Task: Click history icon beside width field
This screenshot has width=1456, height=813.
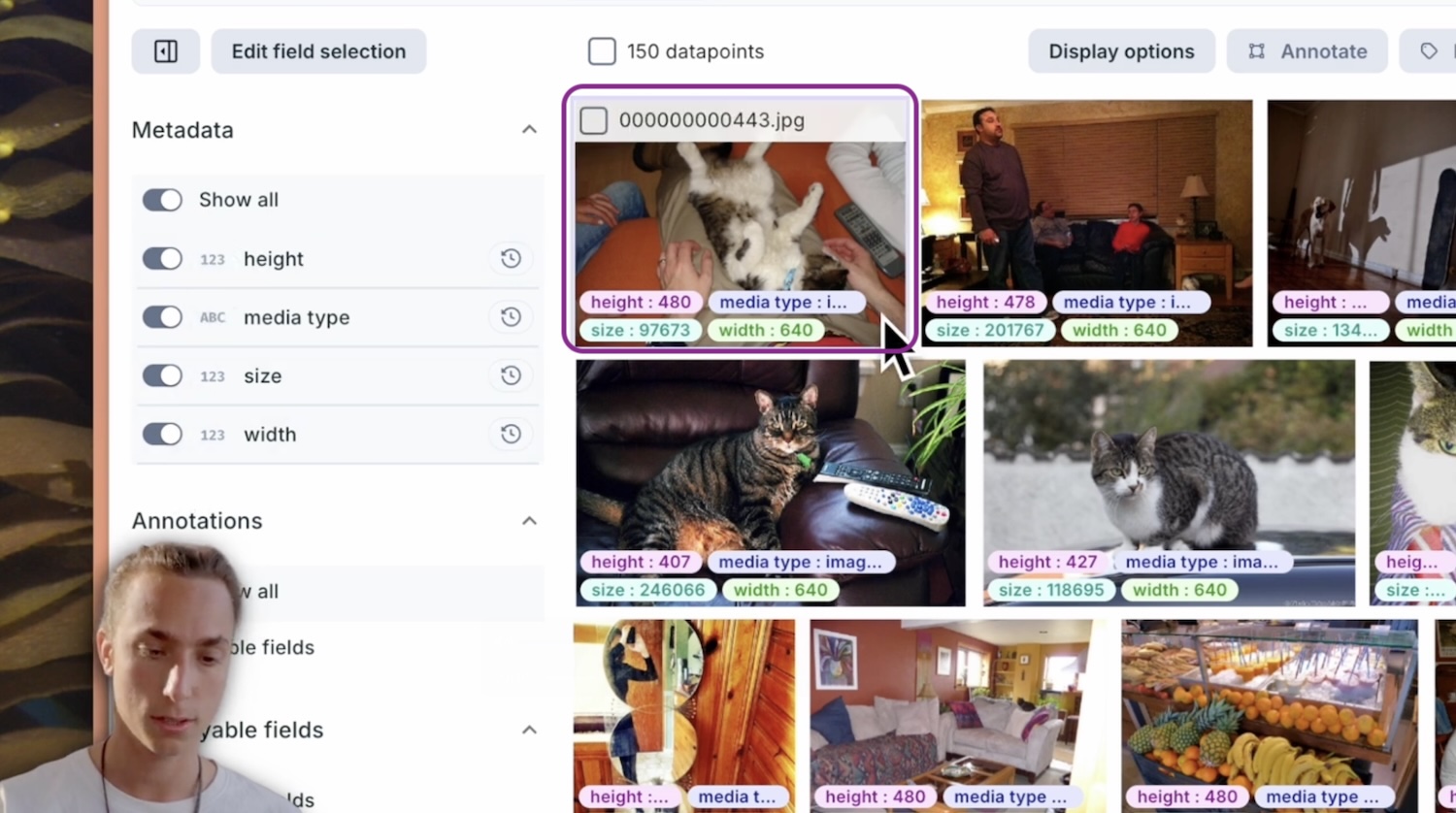Action: click(511, 435)
